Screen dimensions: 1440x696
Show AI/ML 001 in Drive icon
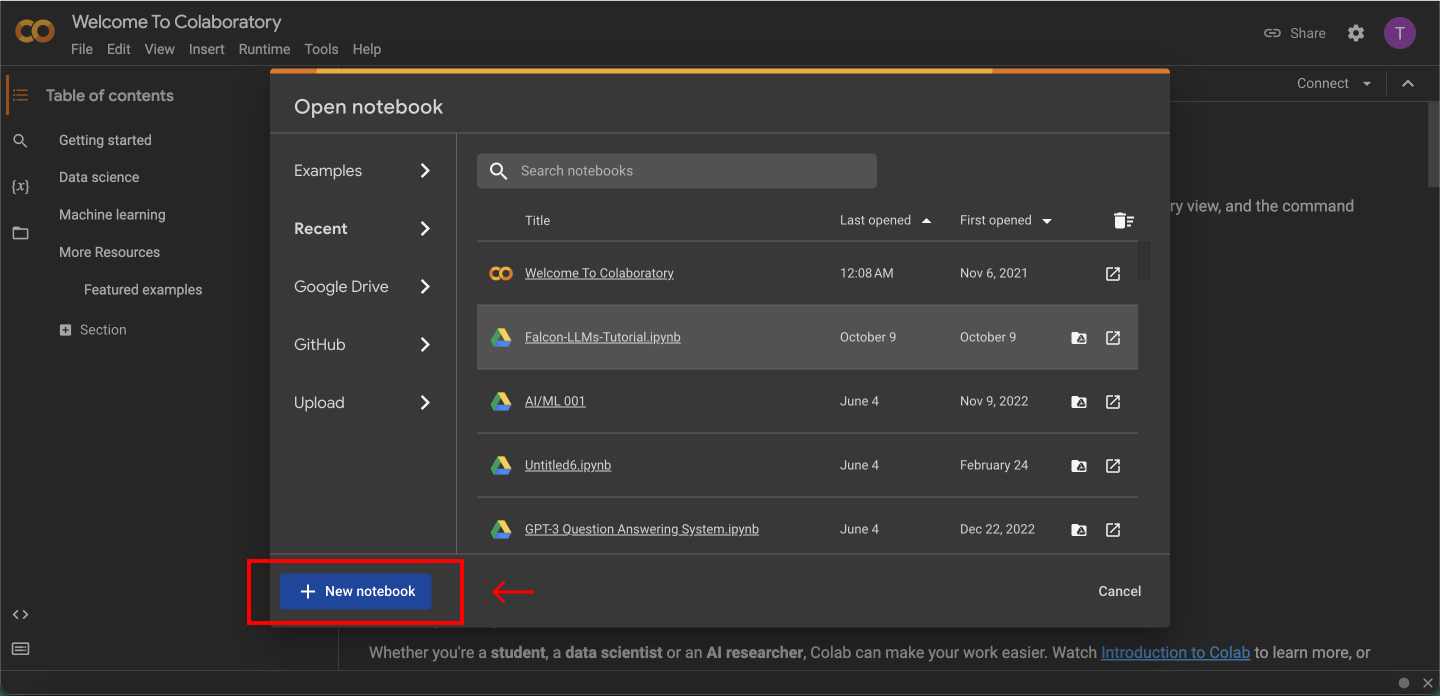click(x=1079, y=402)
